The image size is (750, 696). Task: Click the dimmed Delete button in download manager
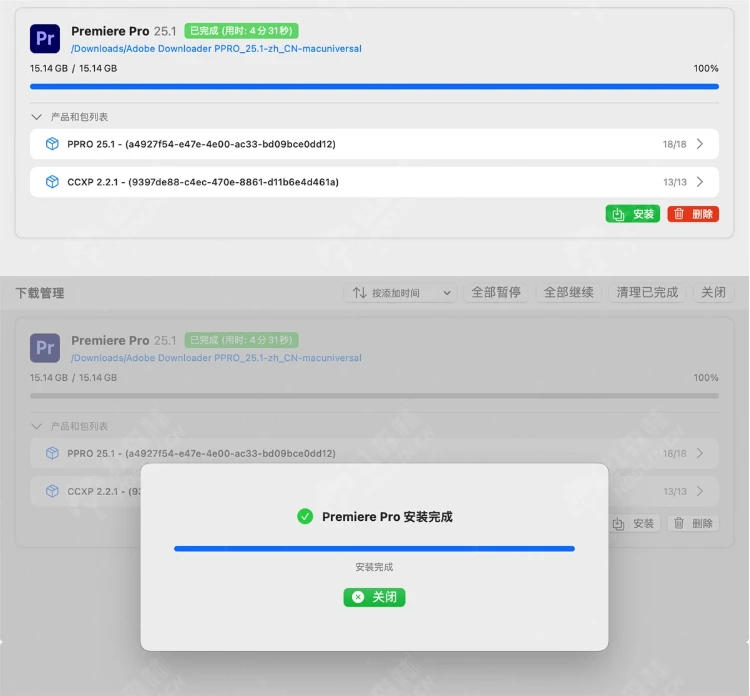tap(693, 523)
